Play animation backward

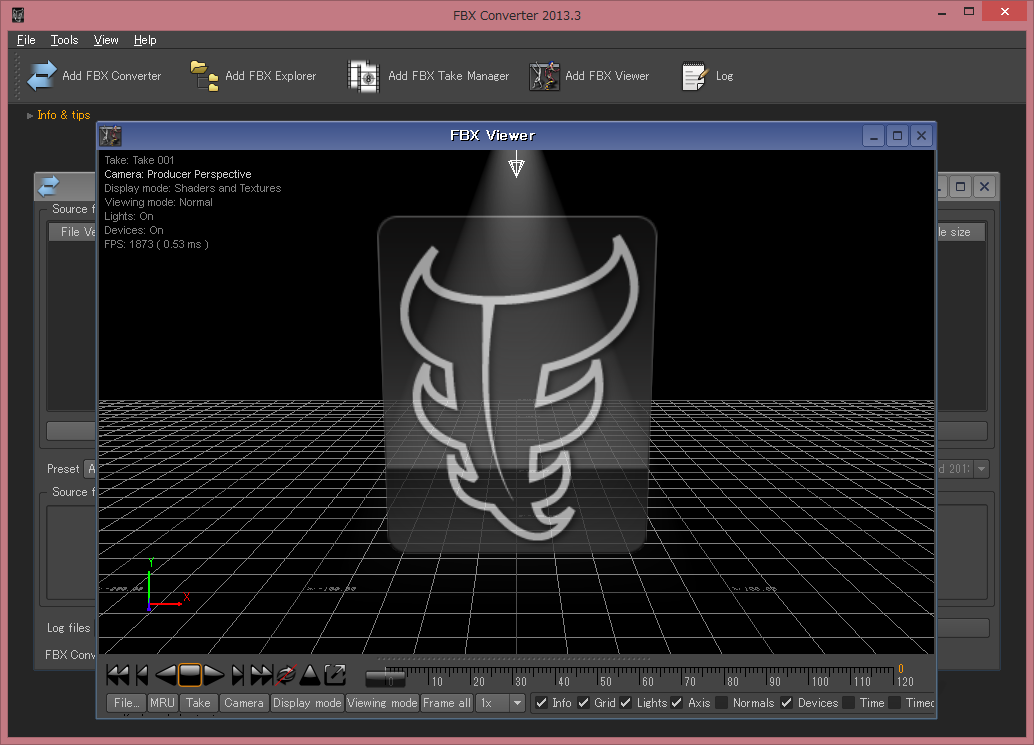click(166, 674)
